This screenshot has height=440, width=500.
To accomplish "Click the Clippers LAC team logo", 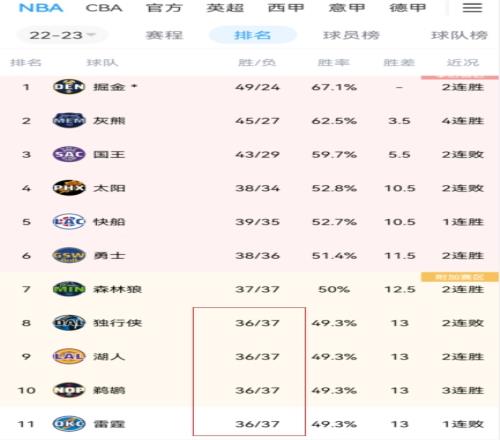I will [69, 222].
